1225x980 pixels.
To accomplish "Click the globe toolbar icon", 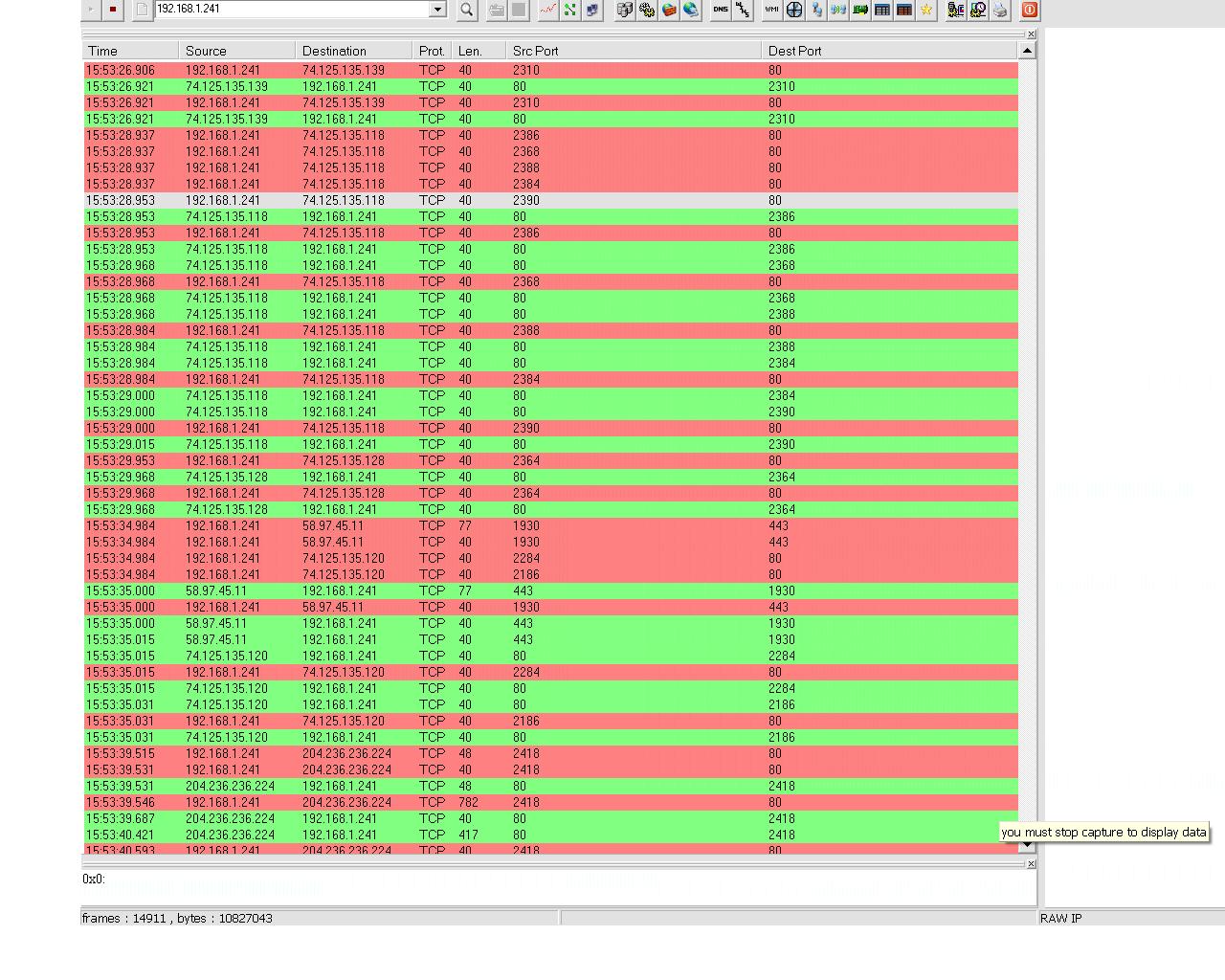I will (691, 10).
